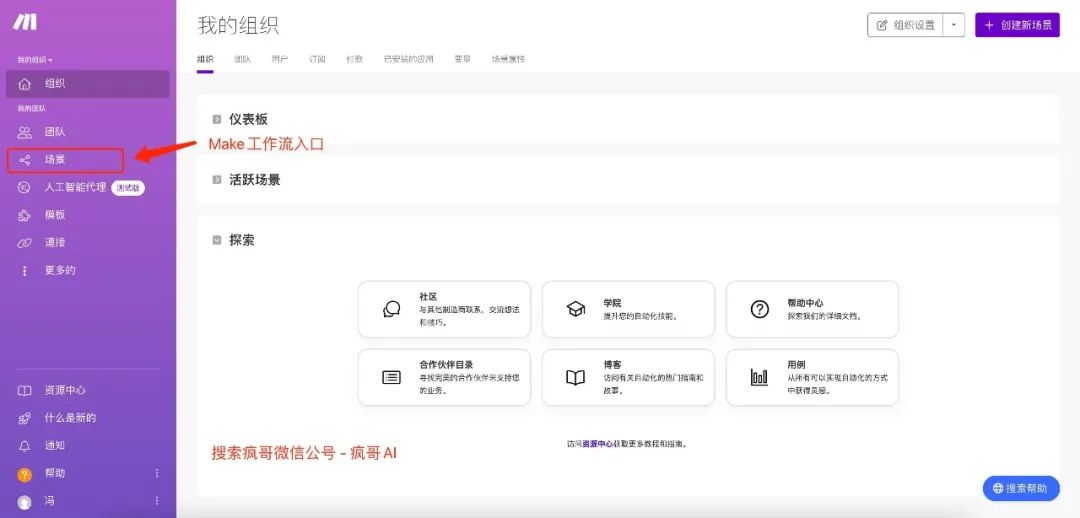Viewport: 1080px width, 518px height.
Task: Open the 帮助中心 card
Action: (812, 309)
